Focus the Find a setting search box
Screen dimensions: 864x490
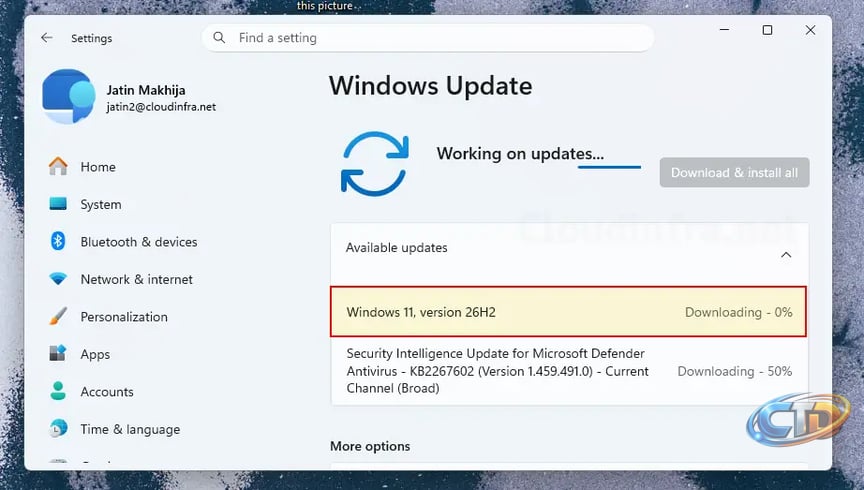pos(428,38)
